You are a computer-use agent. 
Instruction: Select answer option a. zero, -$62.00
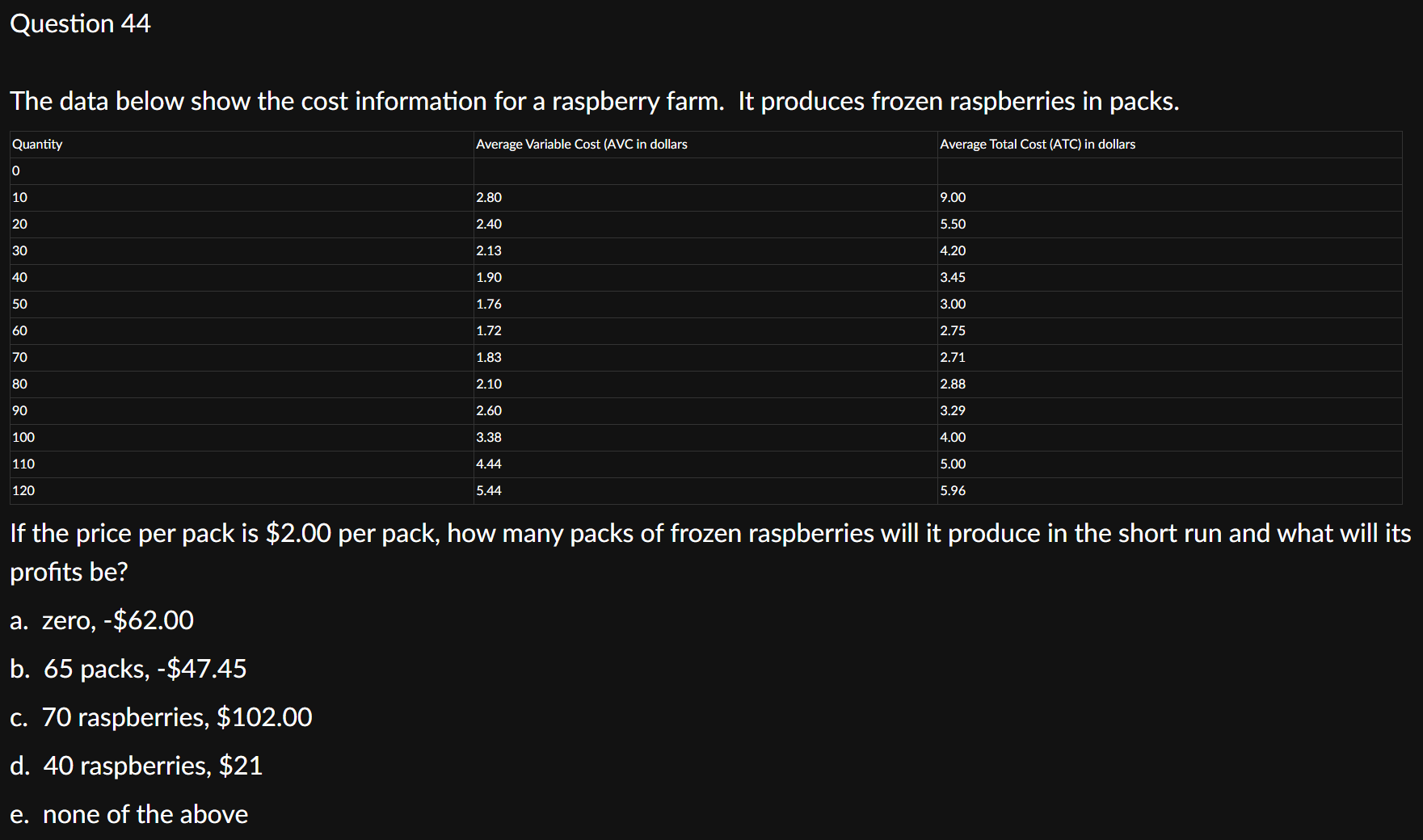[x=102, y=620]
